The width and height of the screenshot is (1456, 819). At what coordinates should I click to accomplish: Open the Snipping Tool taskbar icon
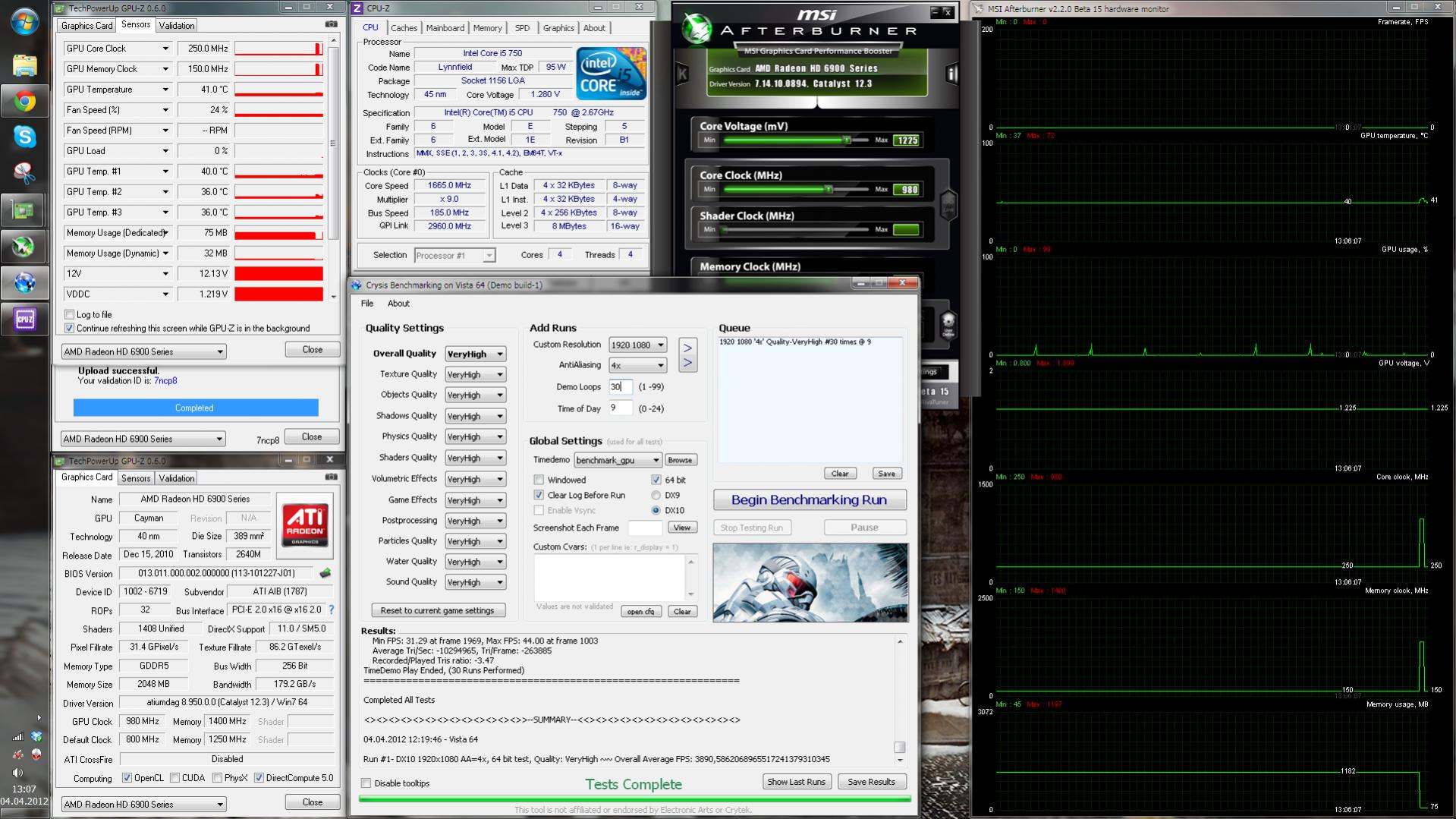coord(24,173)
